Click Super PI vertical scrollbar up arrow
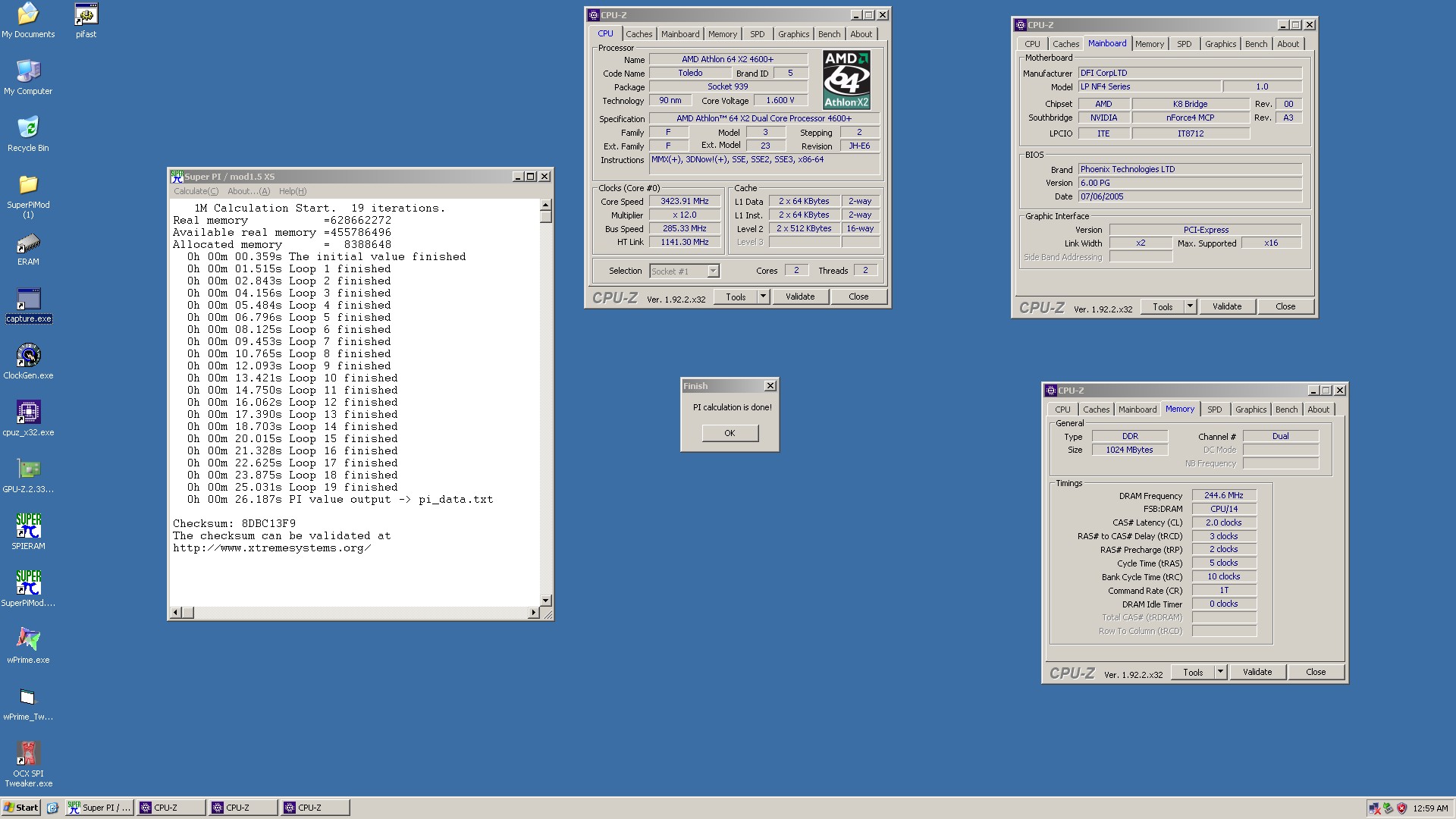Screen dimensions: 1456x819 point(545,205)
